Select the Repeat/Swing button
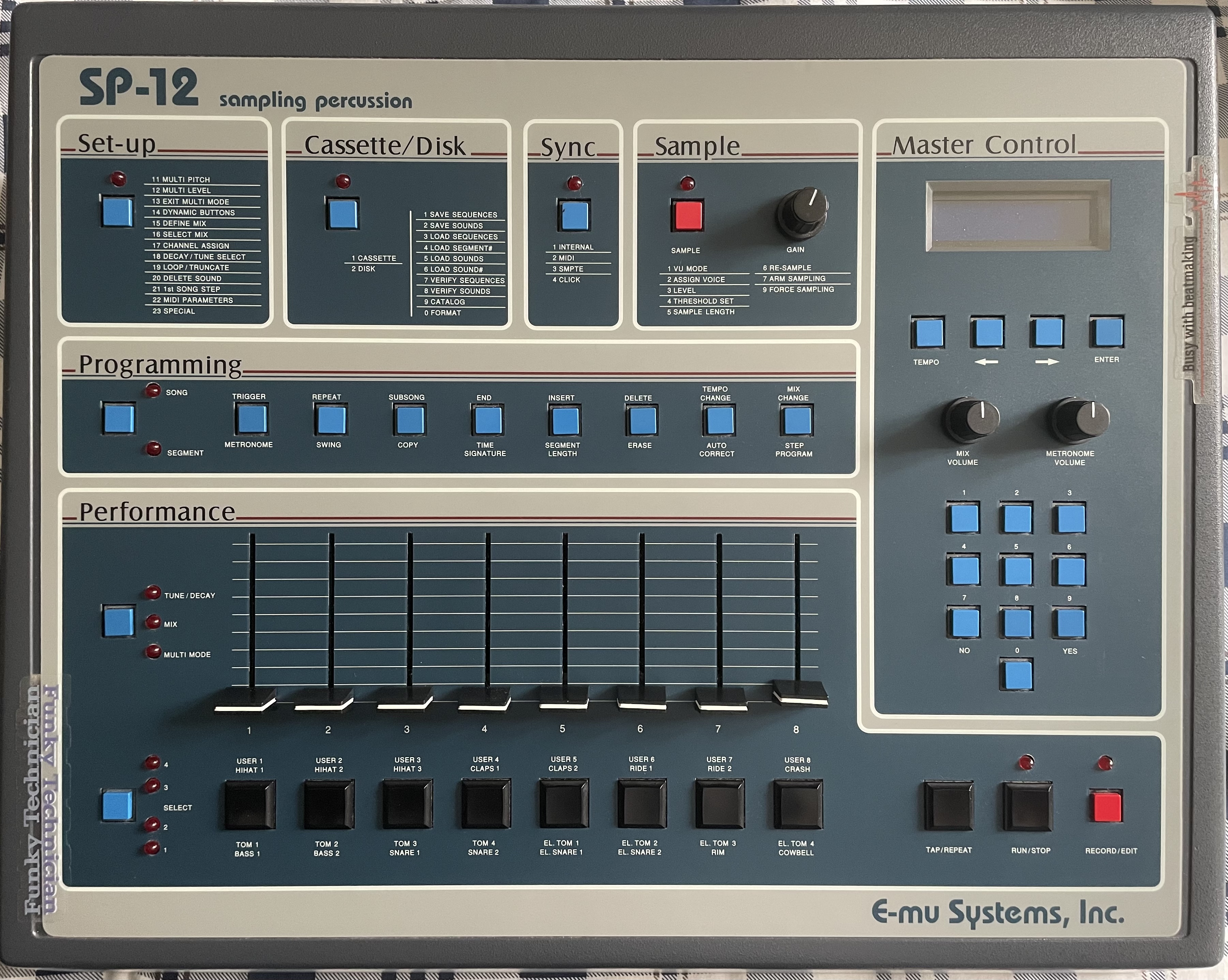The width and height of the screenshot is (1228, 980). click(330, 420)
